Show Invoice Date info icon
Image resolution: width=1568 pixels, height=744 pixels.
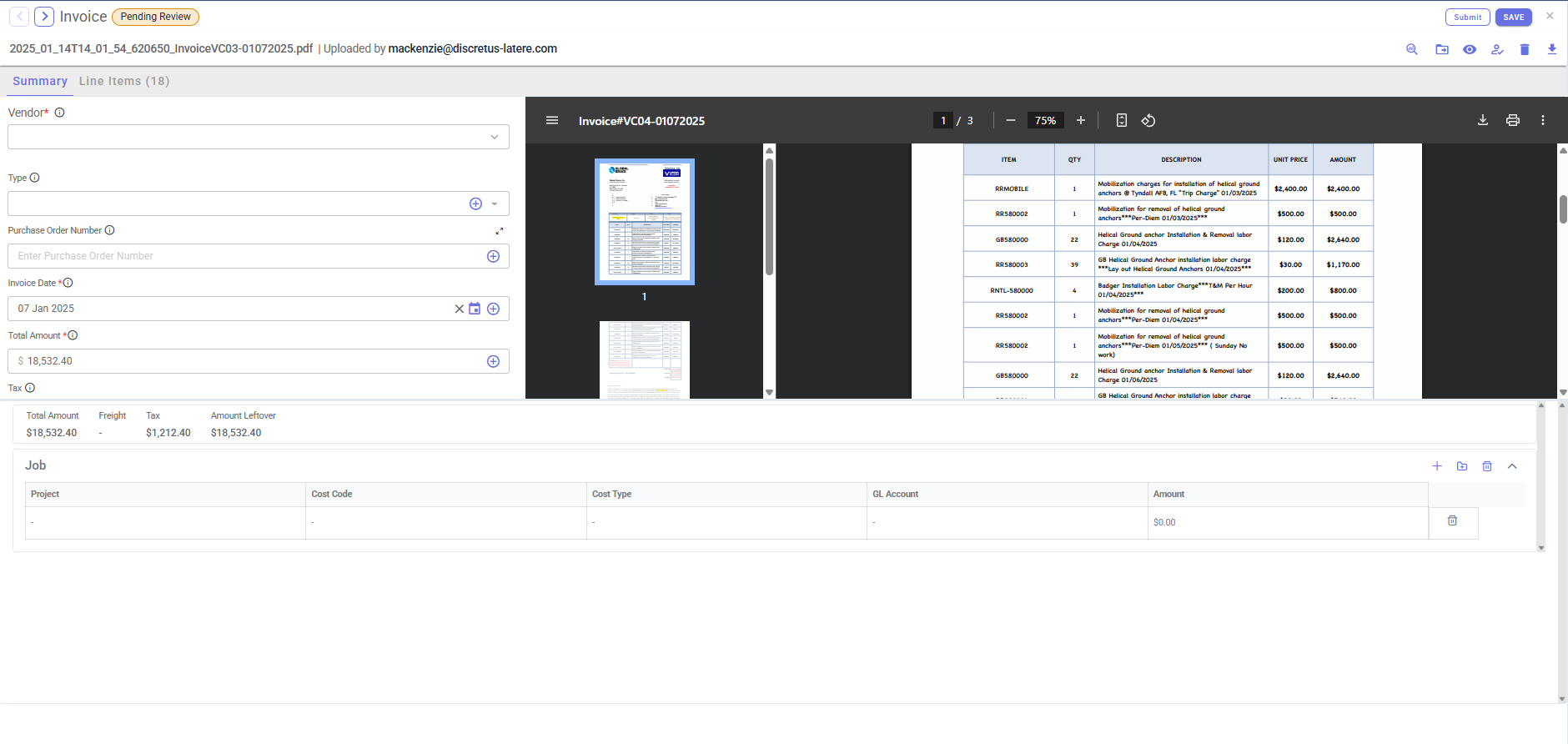pos(68,283)
